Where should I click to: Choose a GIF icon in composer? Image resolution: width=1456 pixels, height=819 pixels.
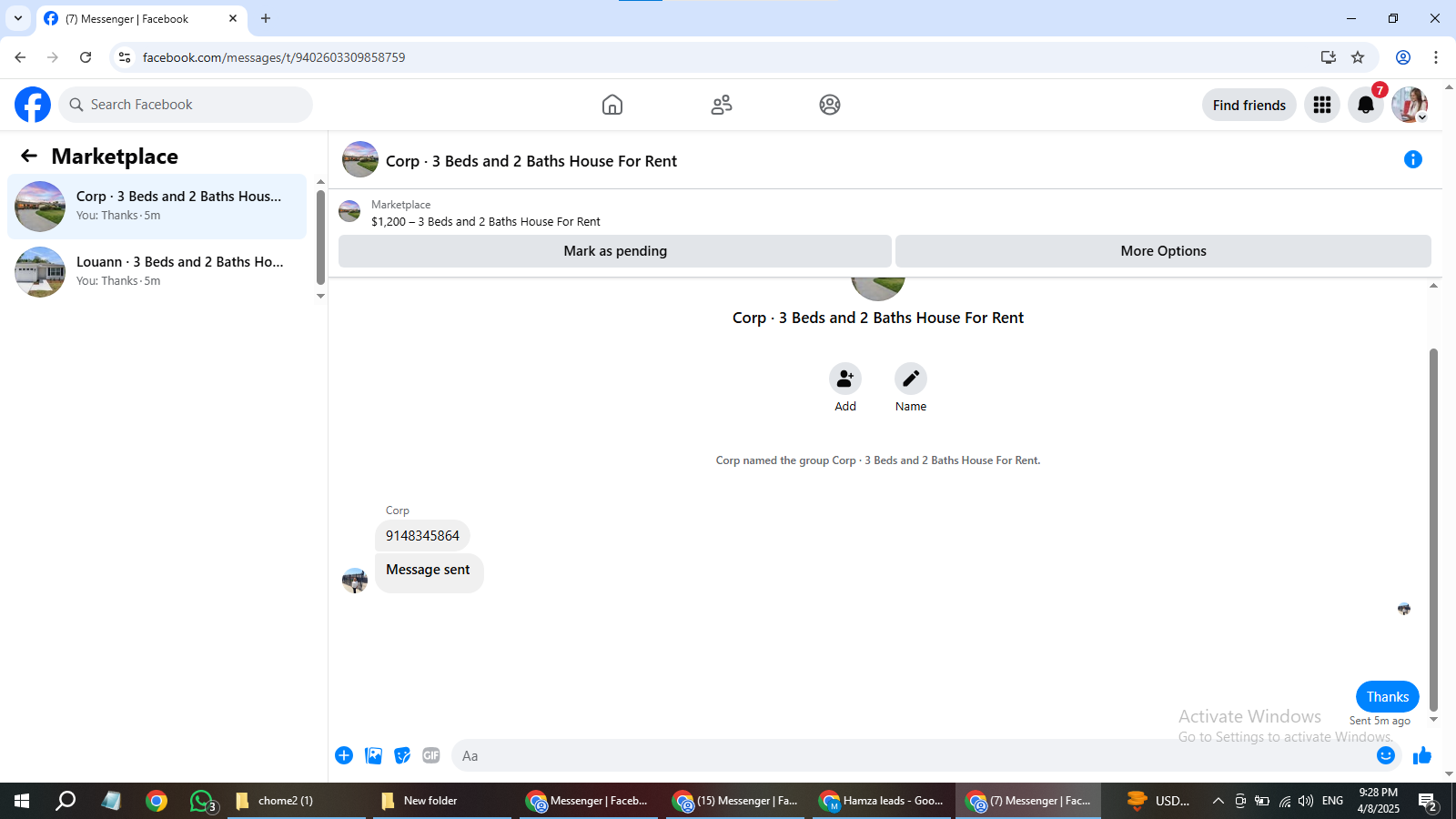click(x=431, y=755)
